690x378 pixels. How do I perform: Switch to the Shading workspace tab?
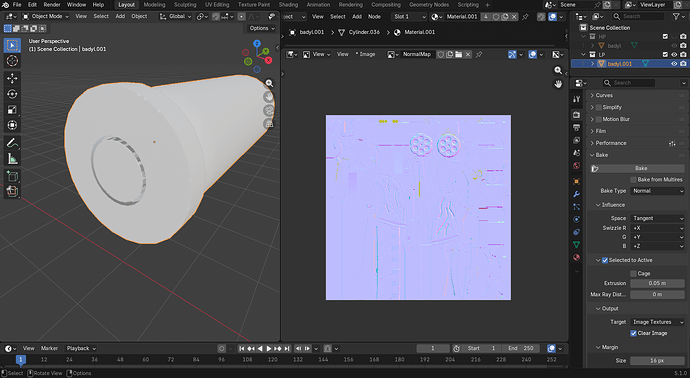point(288,5)
